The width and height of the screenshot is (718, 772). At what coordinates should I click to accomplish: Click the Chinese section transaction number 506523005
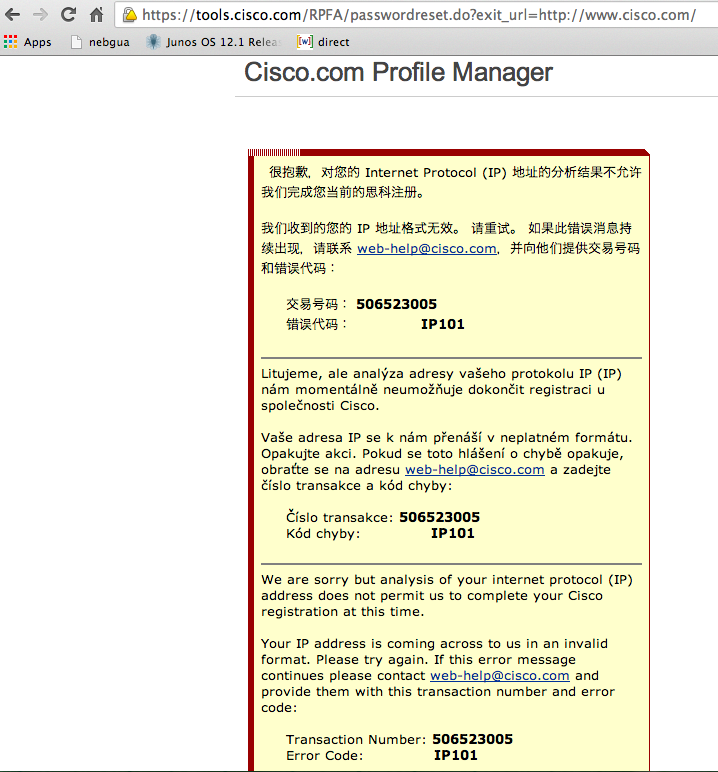pyautogui.click(x=396, y=305)
